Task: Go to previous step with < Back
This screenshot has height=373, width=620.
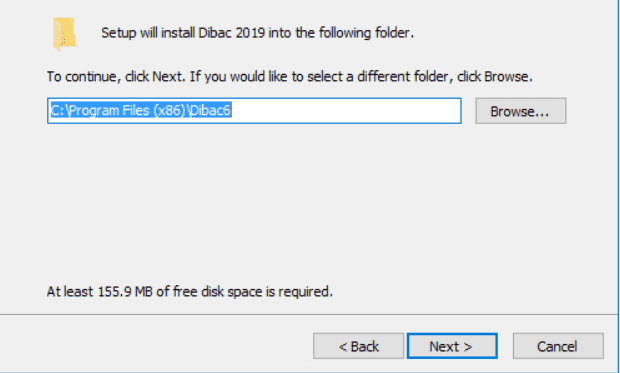Action: 358,346
